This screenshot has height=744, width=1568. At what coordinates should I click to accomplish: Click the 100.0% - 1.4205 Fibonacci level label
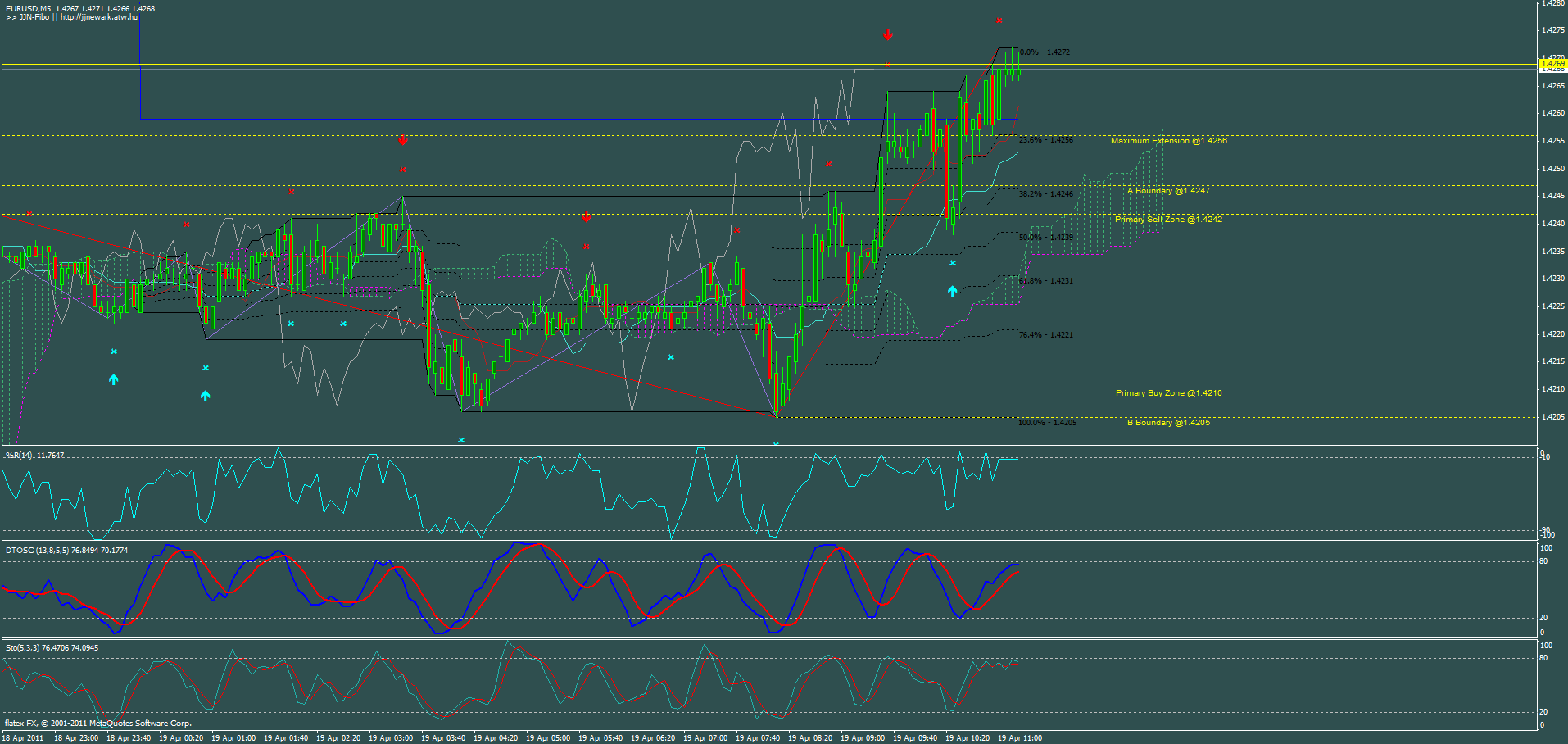coord(1046,423)
